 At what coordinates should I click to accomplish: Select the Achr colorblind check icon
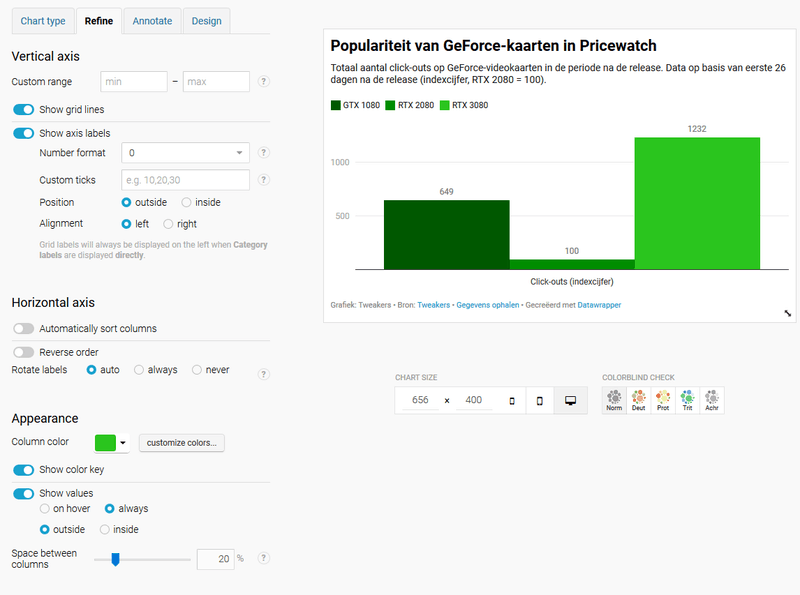point(712,400)
